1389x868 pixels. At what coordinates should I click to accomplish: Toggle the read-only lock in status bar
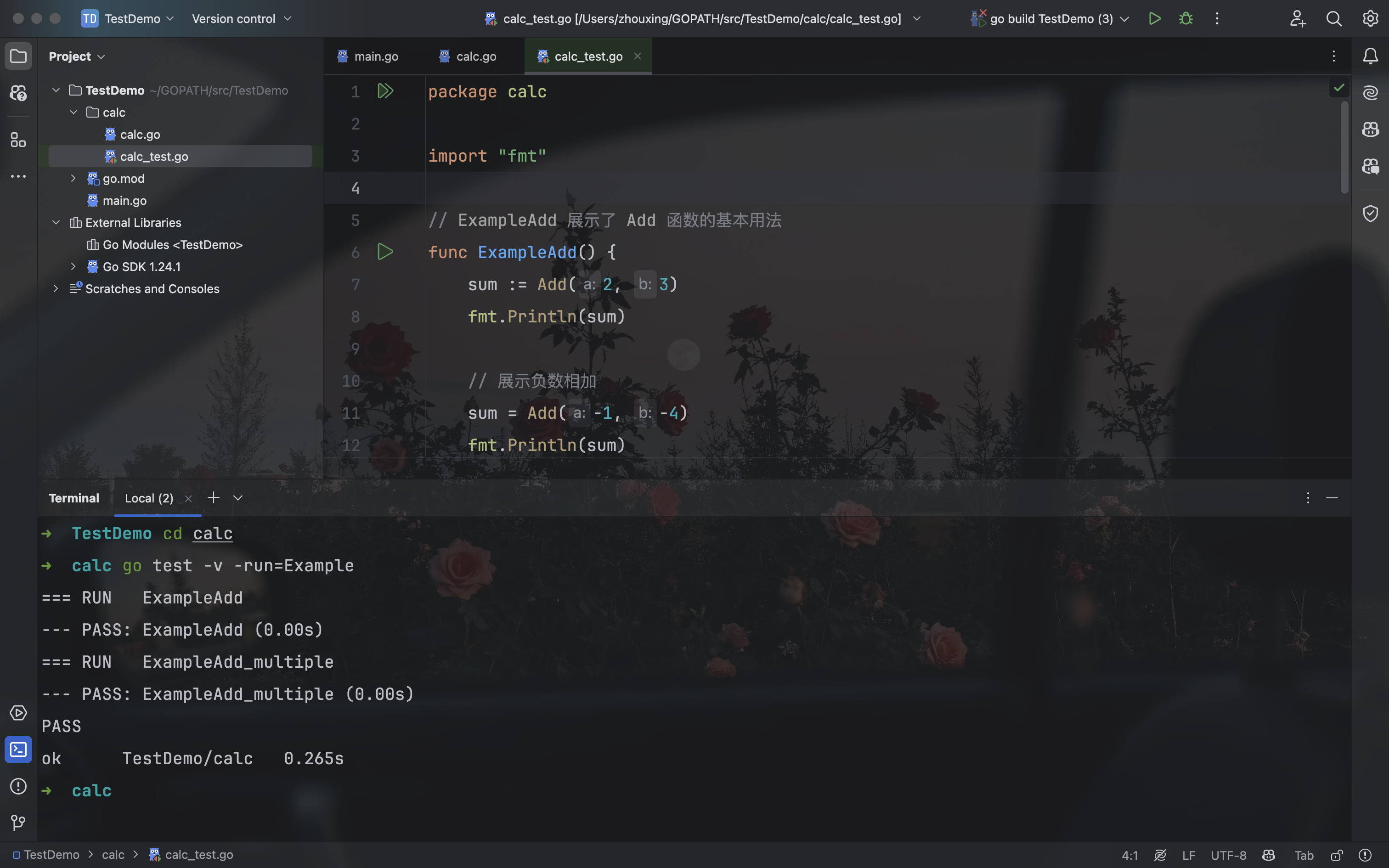(1336, 855)
